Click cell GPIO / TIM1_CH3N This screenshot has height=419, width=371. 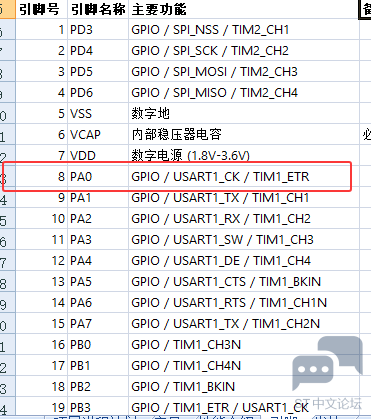pyautogui.click(x=244, y=345)
